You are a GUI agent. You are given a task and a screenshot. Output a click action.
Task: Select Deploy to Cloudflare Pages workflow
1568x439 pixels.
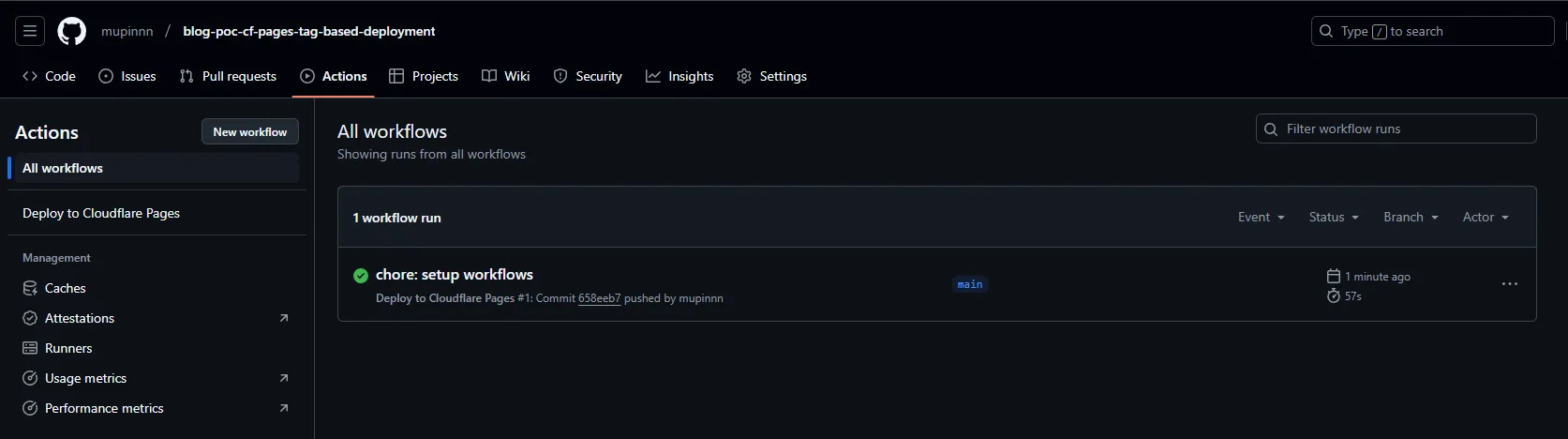click(x=101, y=213)
